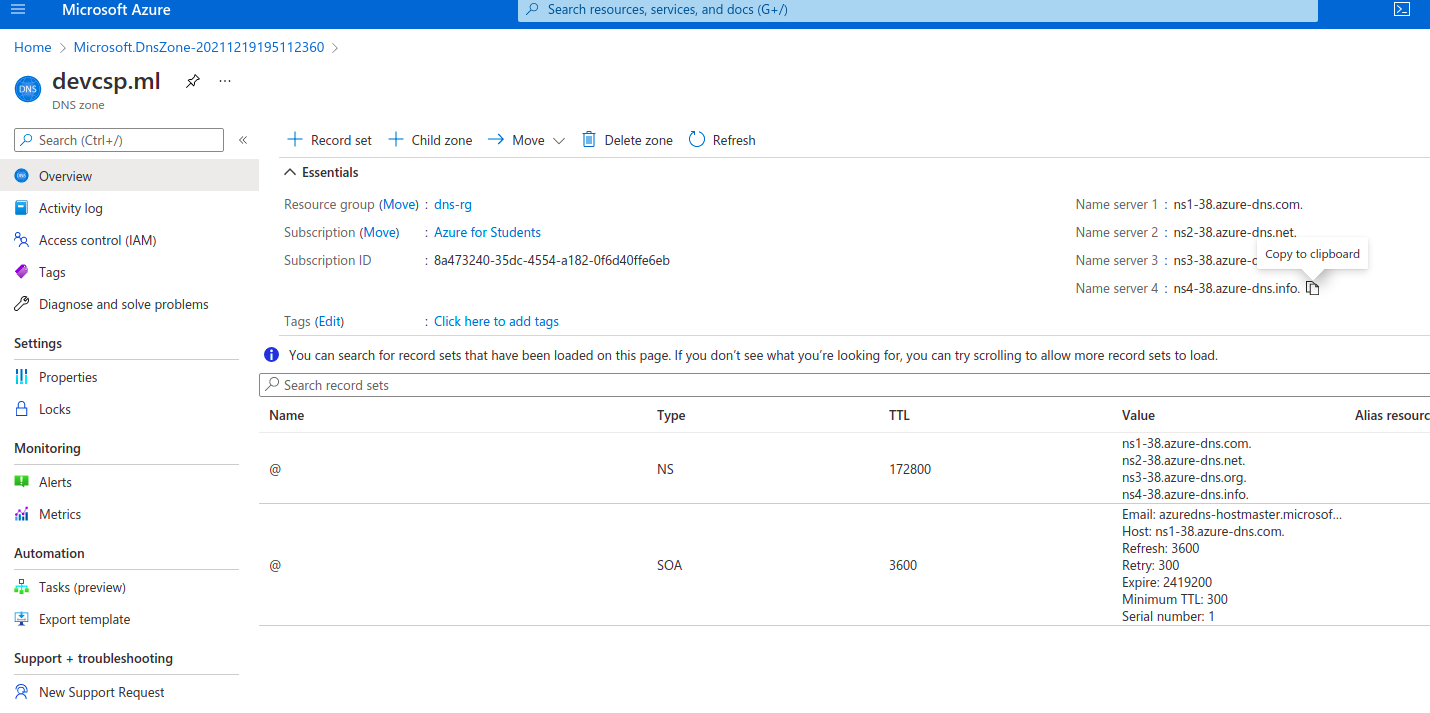This screenshot has height=713, width=1430.
Task: Click the Azure for Students subscription link
Action: [x=487, y=232]
